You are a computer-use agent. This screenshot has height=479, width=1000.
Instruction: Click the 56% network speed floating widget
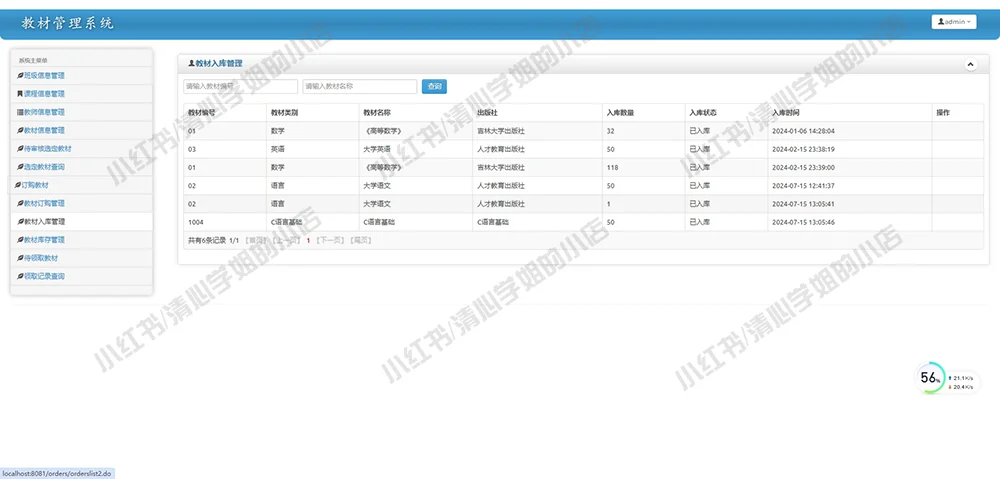coord(948,378)
